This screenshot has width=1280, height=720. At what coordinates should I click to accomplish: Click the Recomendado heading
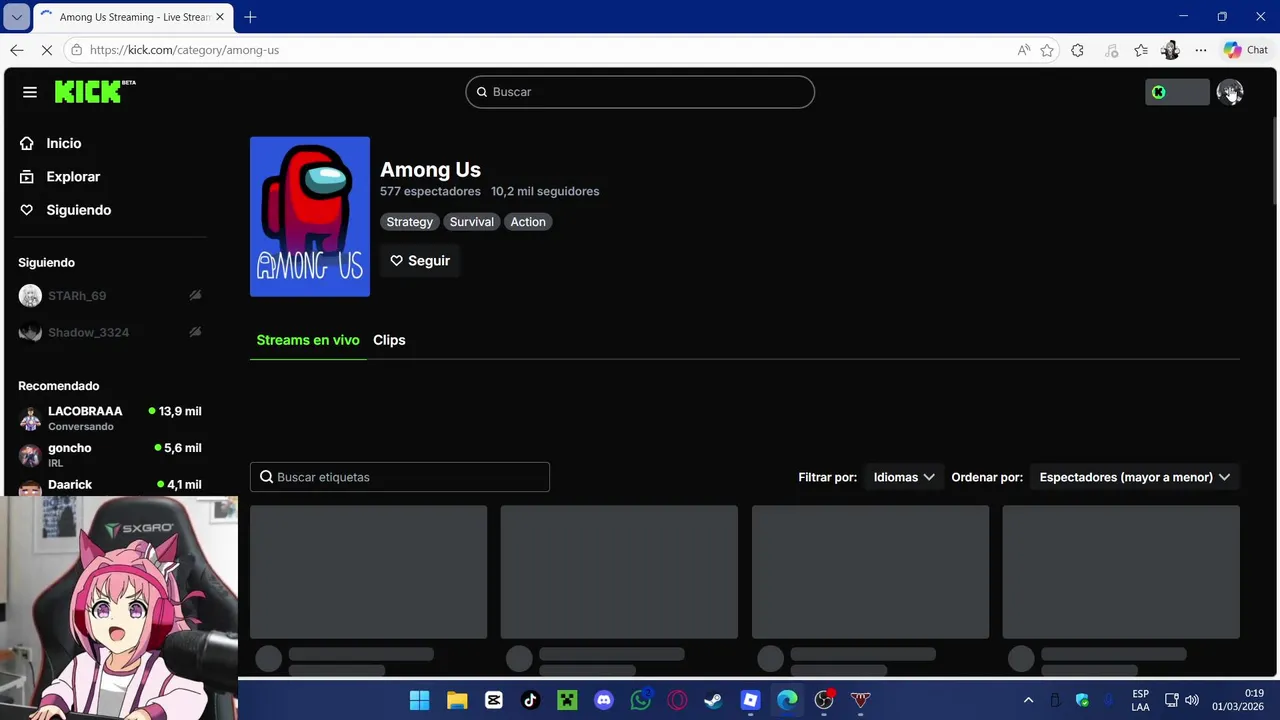click(59, 386)
